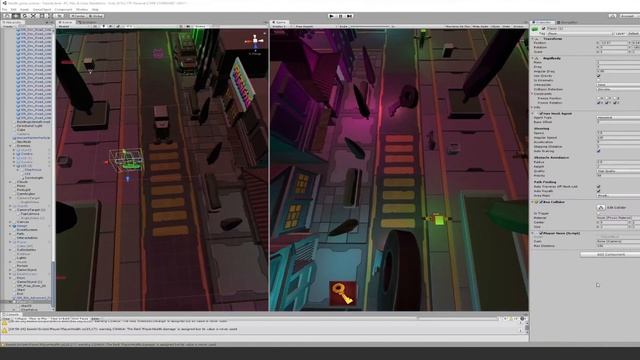Screen dimensions: 640x360
Task: Expand the Info foldout
Action: click(533, 107)
